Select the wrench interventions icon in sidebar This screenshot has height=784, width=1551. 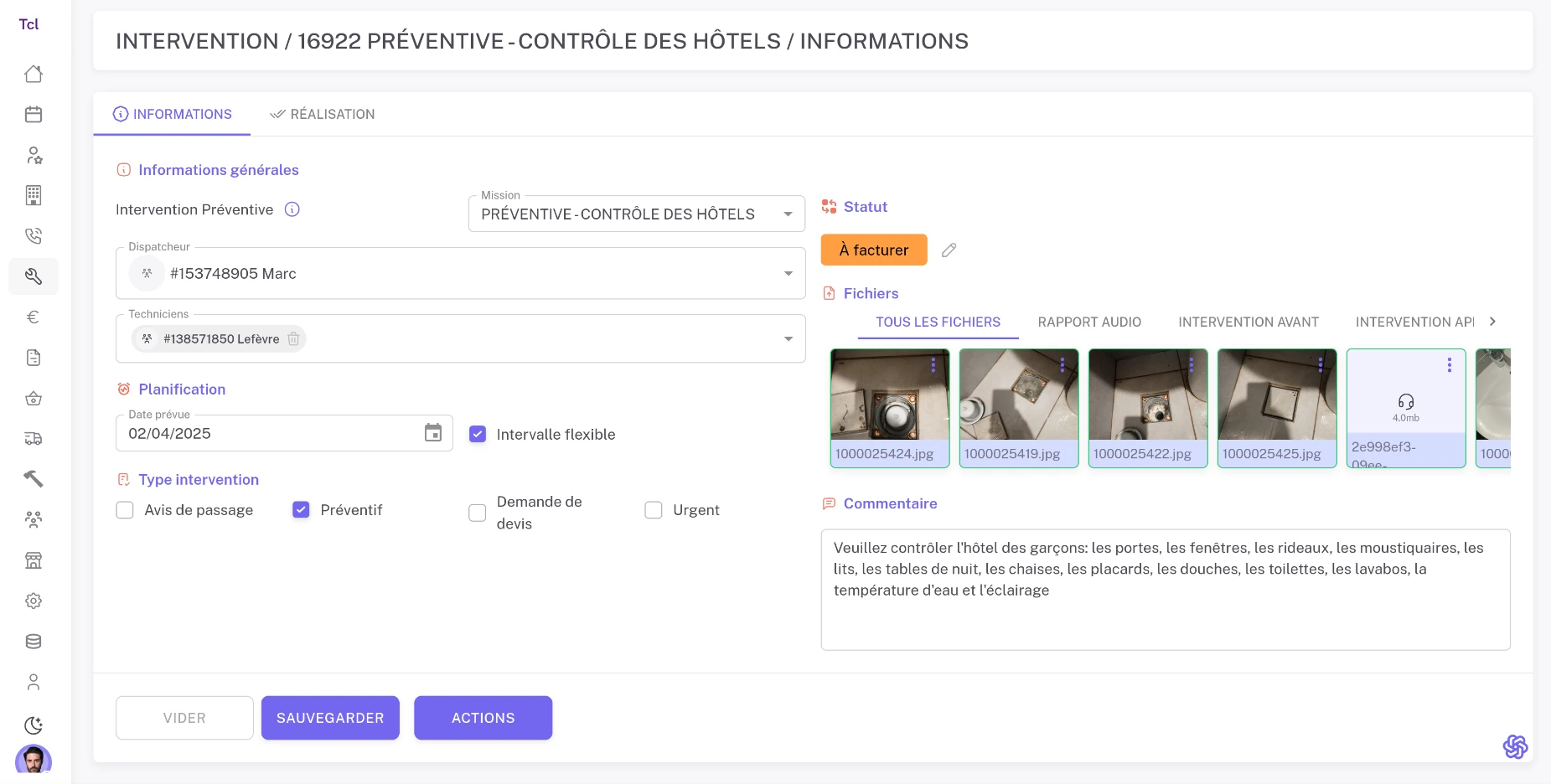pos(33,276)
